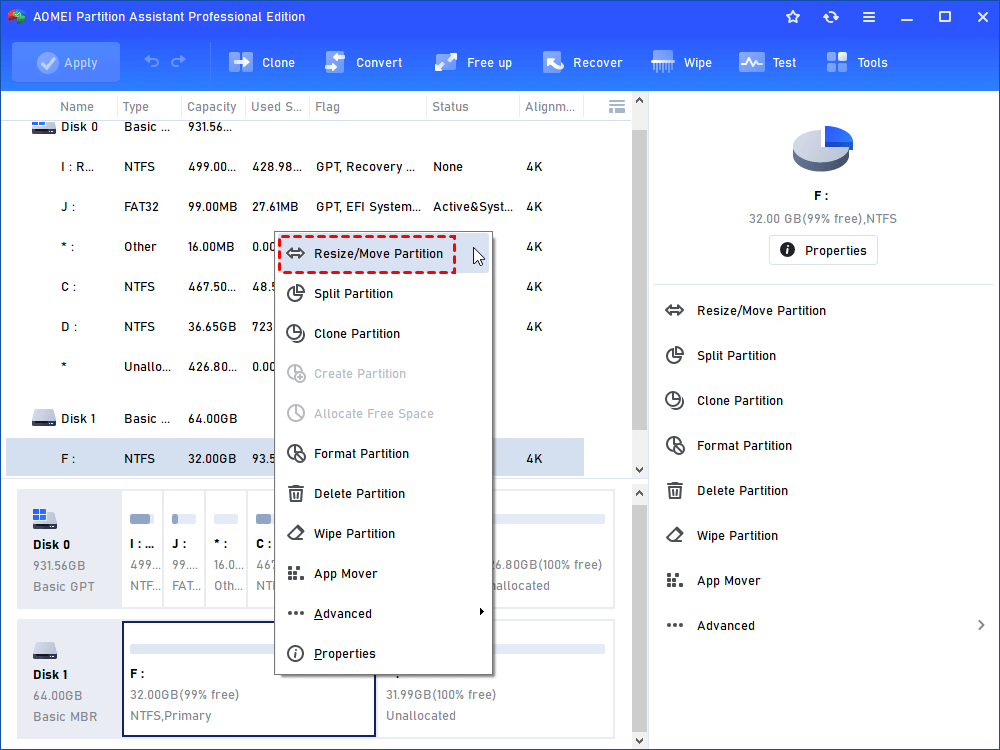This screenshot has height=750, width=1000.
Task: Choose Resize/Move Partition in context menu
Action: tap(383, 253)
